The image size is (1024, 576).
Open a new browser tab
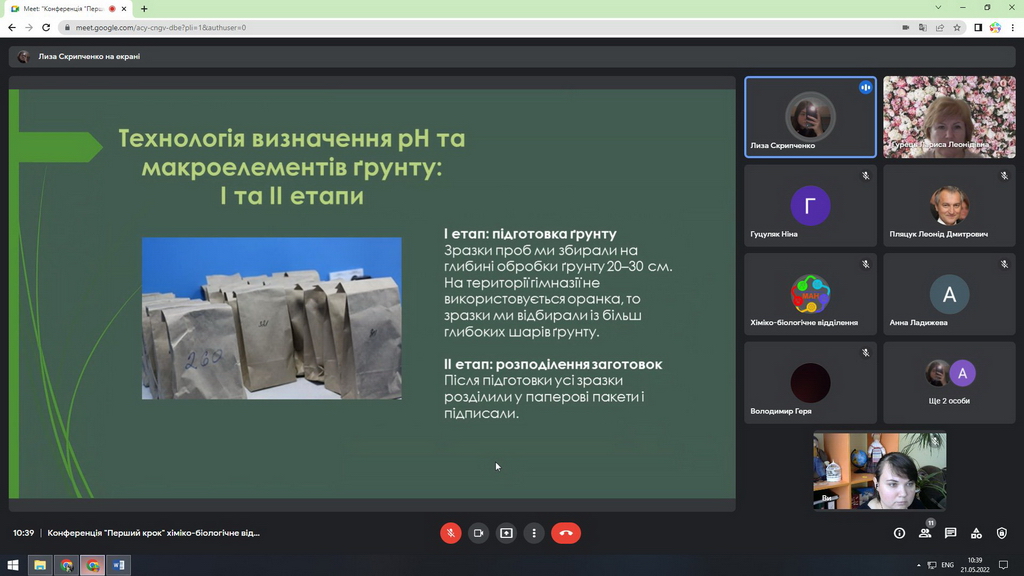(x=144, y=8)
